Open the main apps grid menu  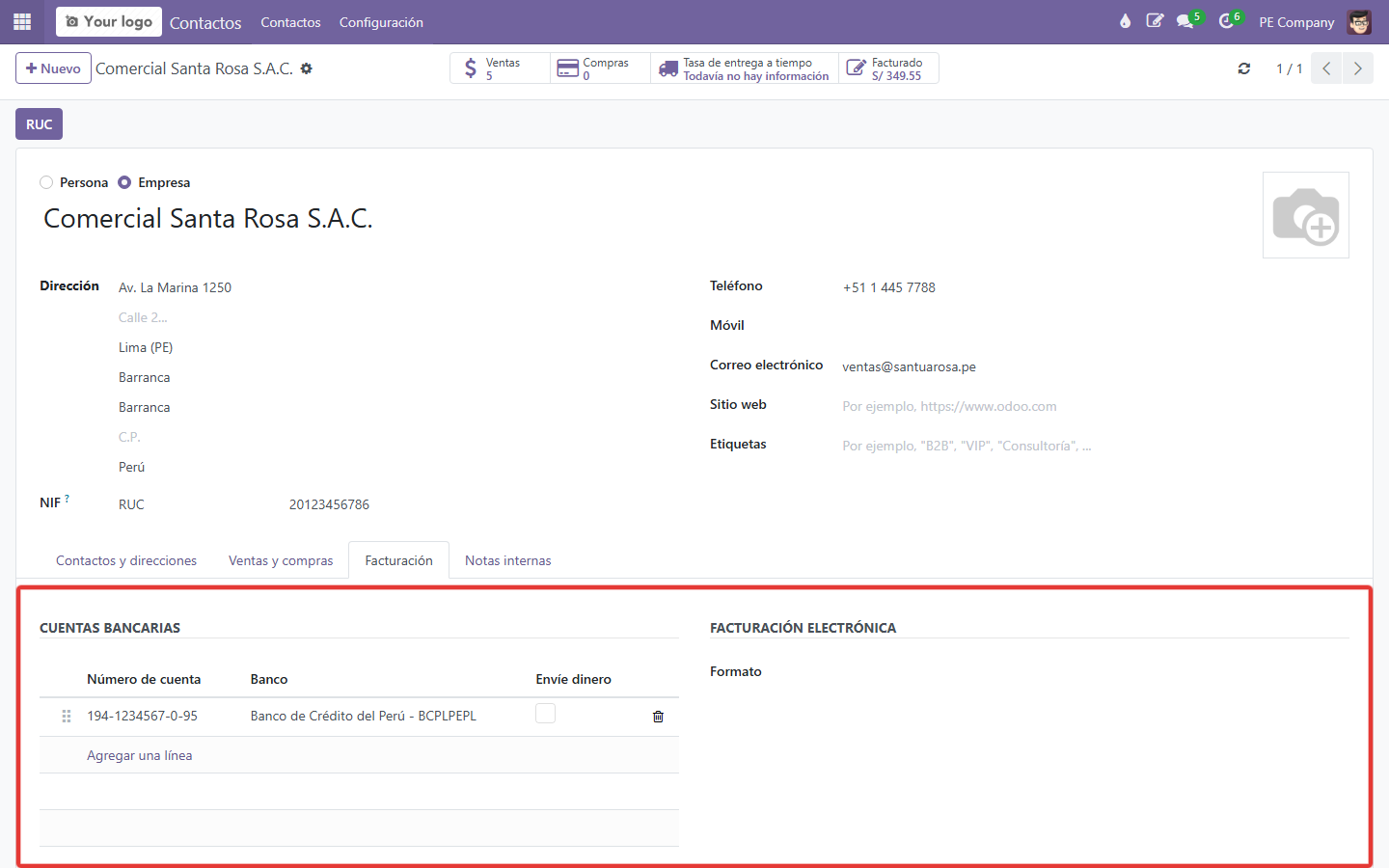[x=22, y=21]
